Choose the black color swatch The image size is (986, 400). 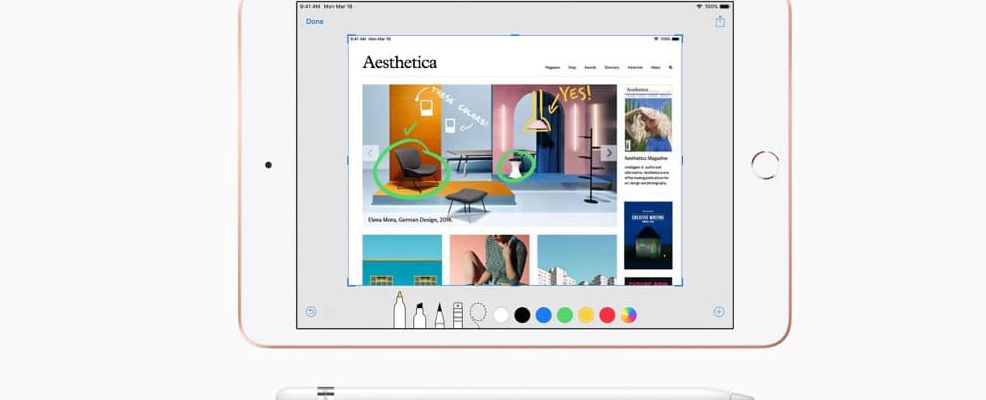(x=522, y=315)
